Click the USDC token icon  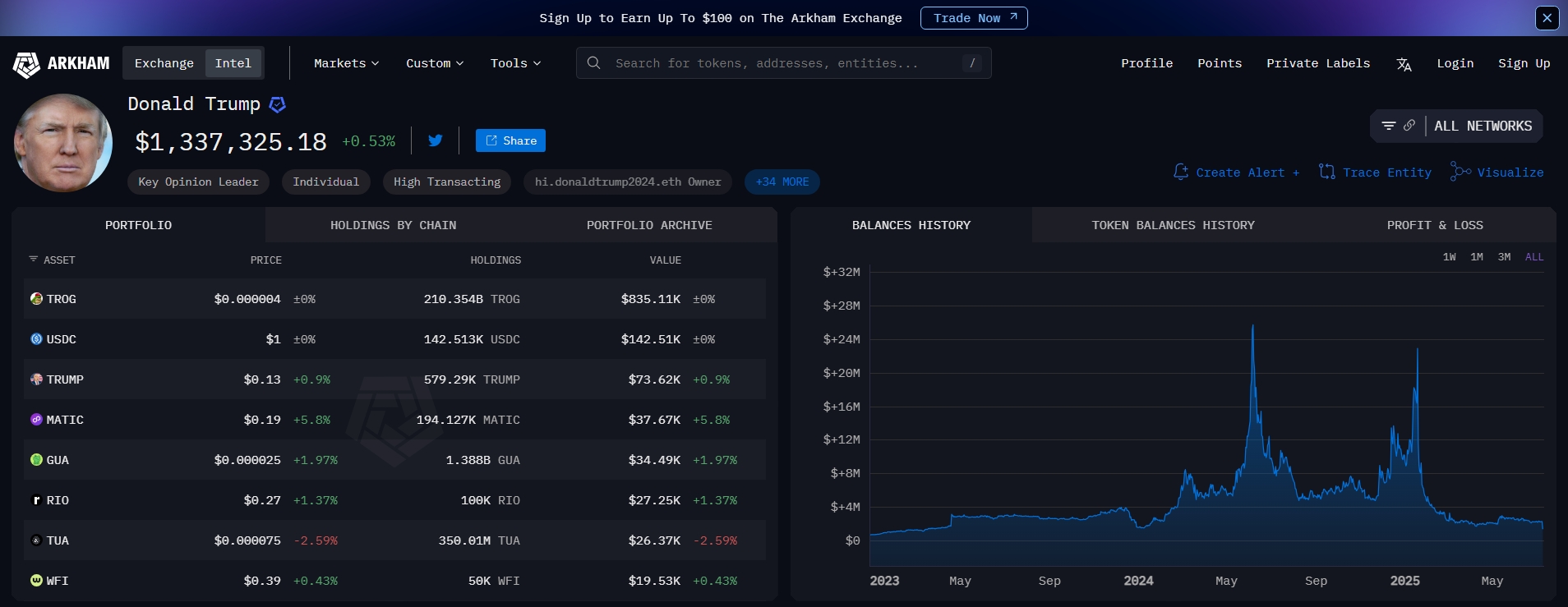tap(36, 339)
